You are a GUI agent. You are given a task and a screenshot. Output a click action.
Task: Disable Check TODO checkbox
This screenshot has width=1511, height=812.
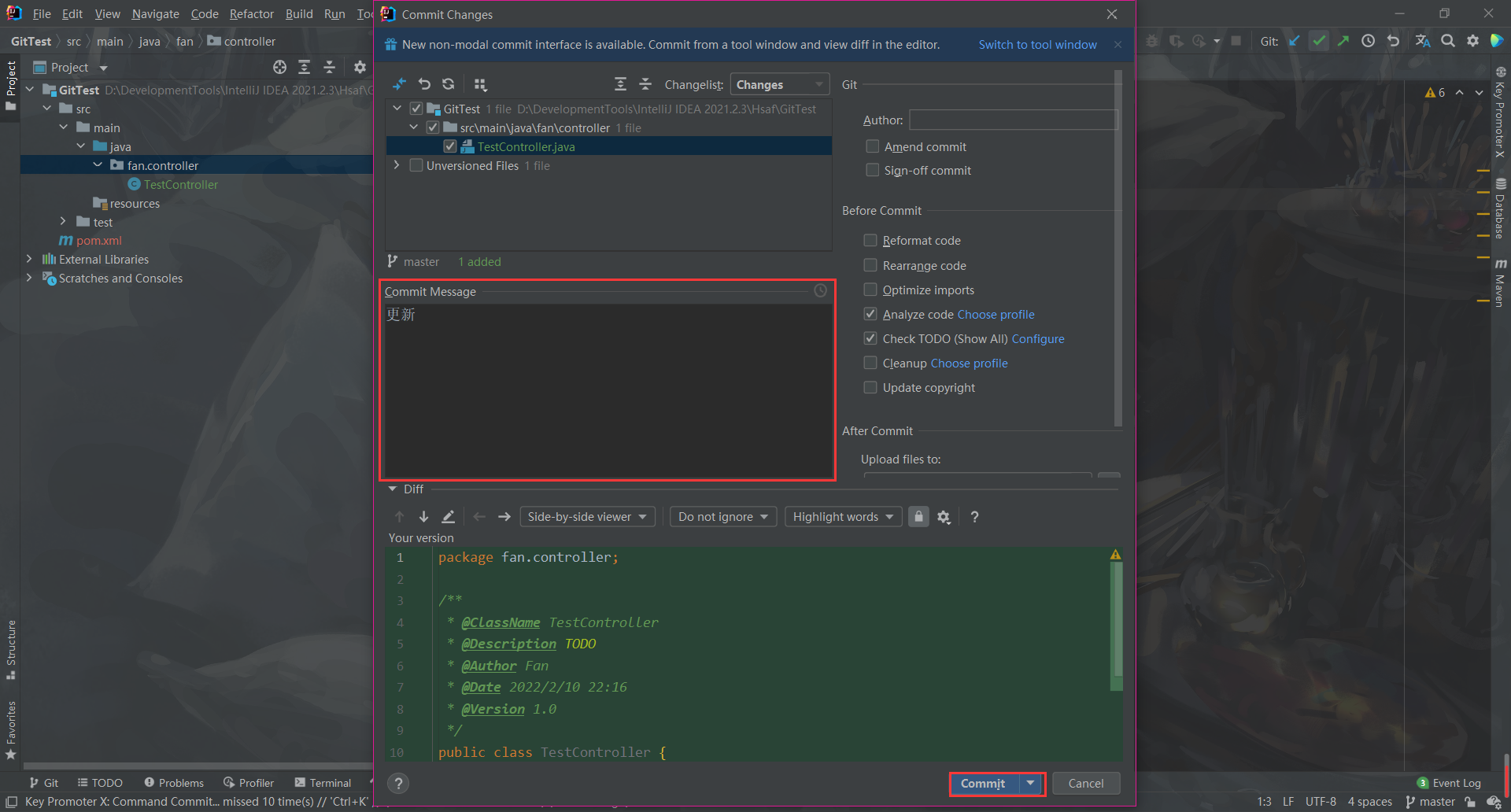point(870,338)
